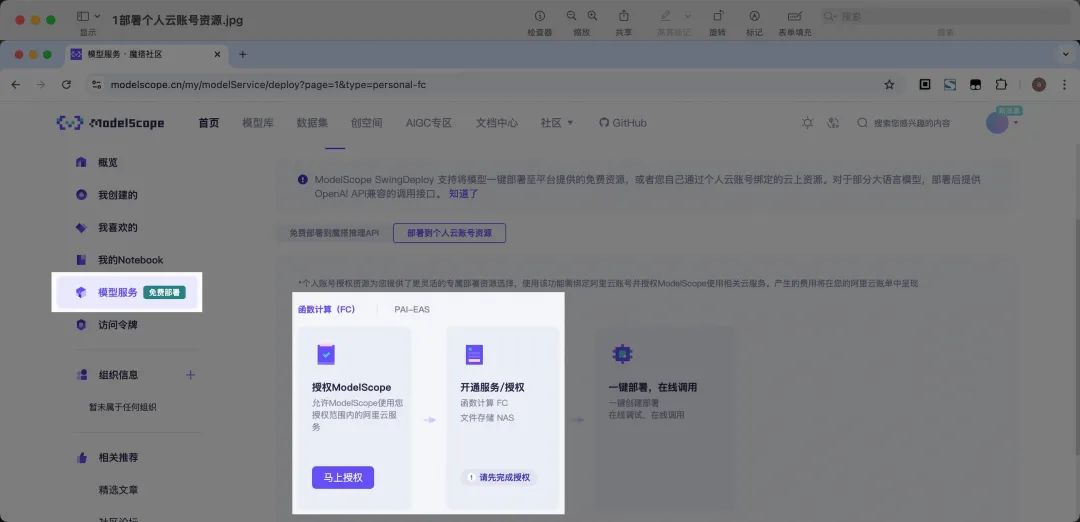Expand the 社区 dropdown menu

(x=557, y=123)
